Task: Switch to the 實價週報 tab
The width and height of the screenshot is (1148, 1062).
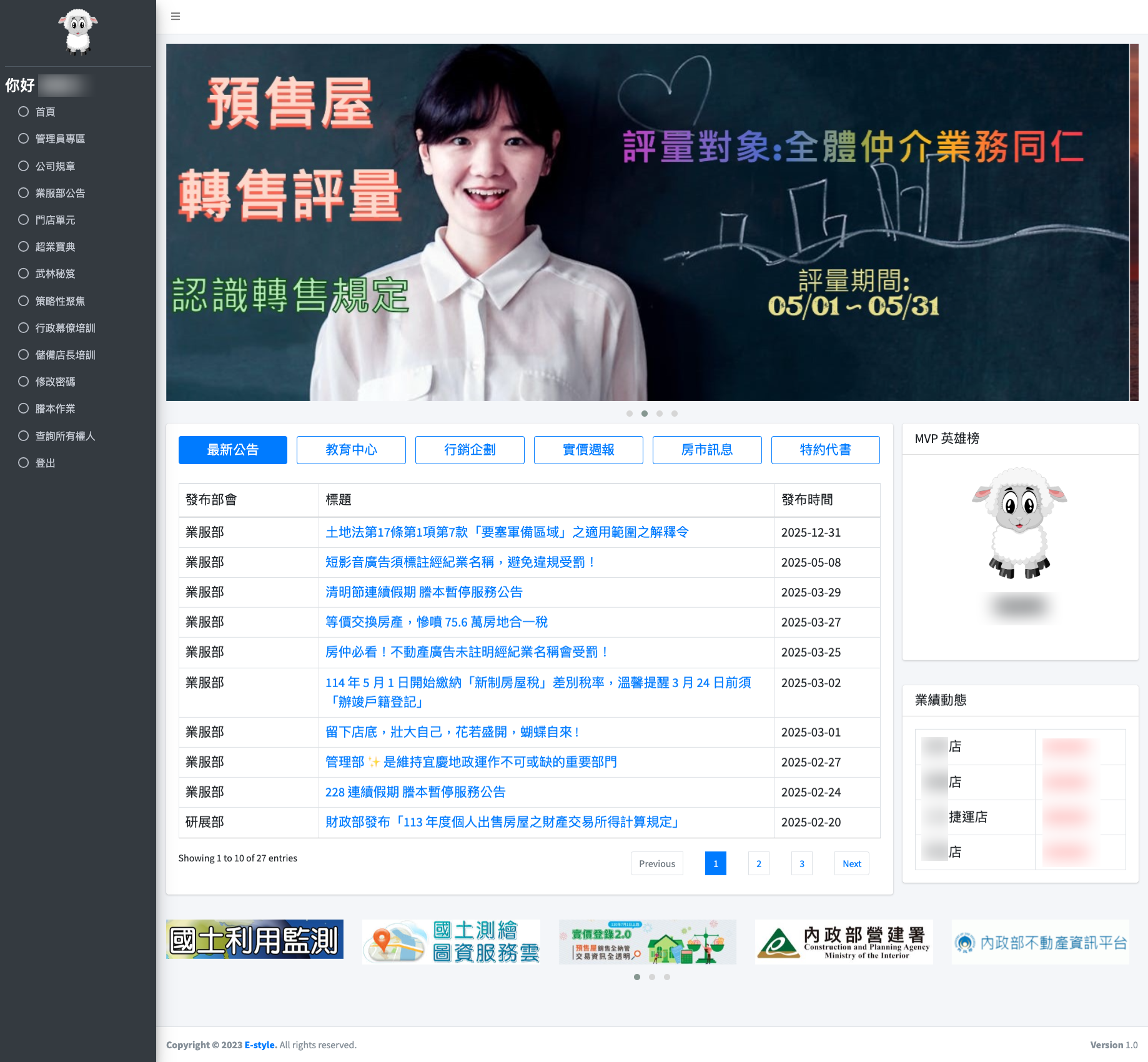Action: point(588,450)
